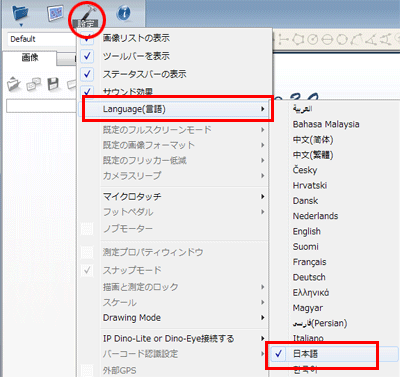Click the blue info icon
Image resolution: width=400 pixels, height=380 pixels.
(124, 13)
